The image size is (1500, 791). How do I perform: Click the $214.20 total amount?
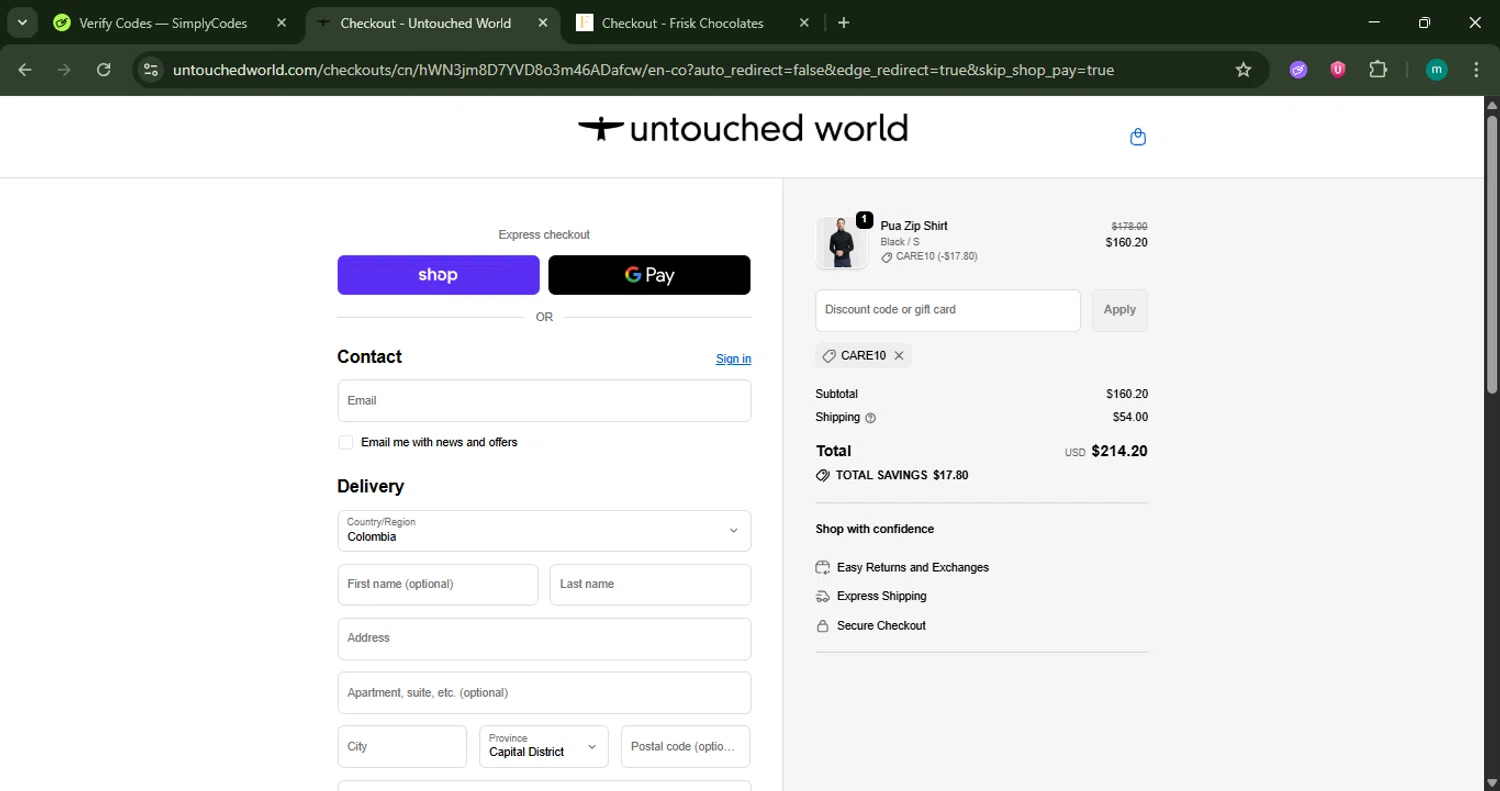coord(1119,451)
